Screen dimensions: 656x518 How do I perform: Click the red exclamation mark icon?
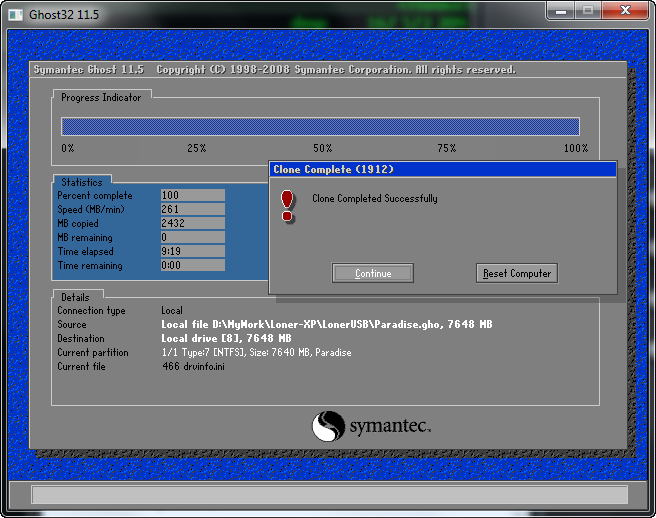point(288,204)
